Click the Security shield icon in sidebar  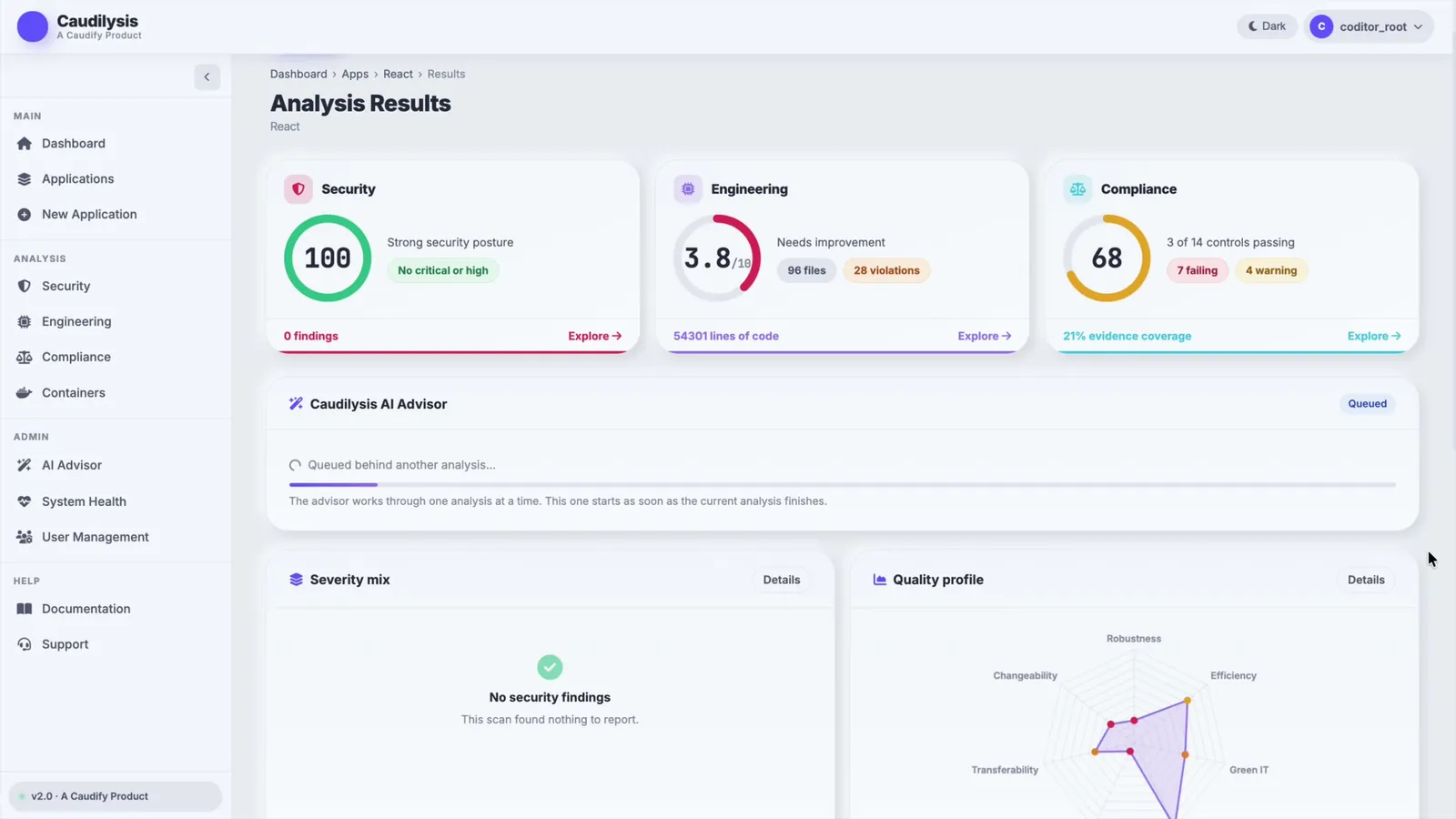[25, 286]
